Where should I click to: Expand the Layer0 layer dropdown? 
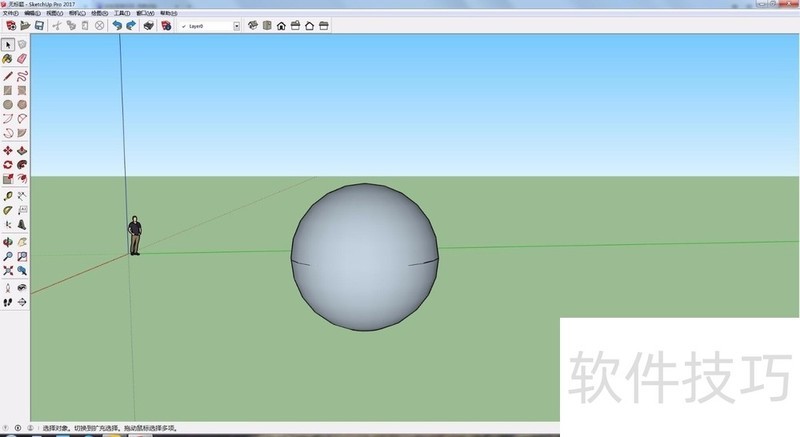237,26
